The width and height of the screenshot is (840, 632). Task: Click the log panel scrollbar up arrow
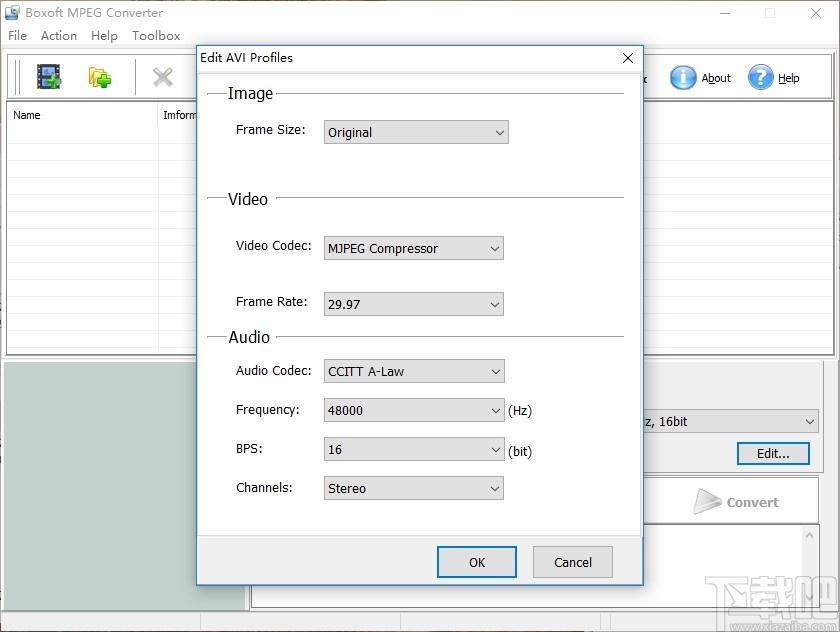click(809, 535)
